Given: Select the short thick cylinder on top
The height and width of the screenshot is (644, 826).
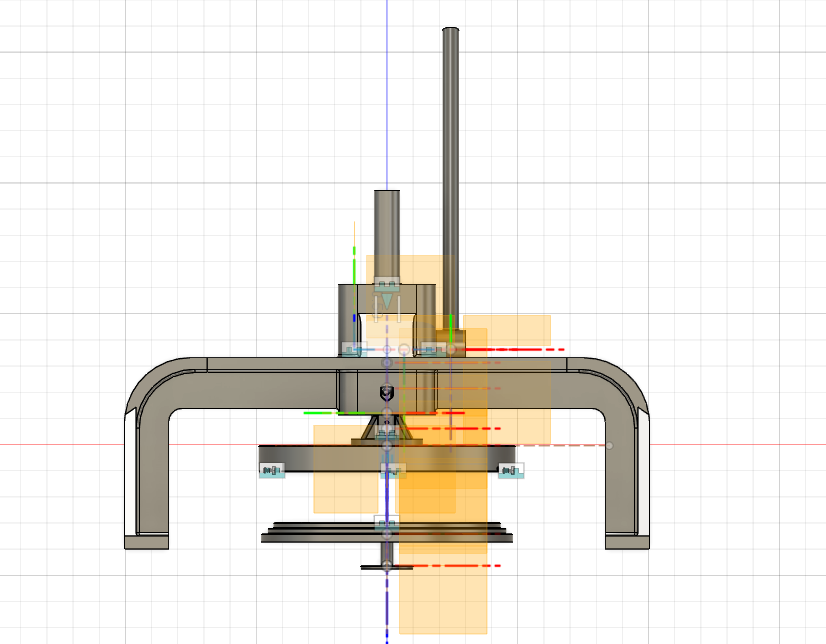Looking at the screenshot, I should (387, 233).
